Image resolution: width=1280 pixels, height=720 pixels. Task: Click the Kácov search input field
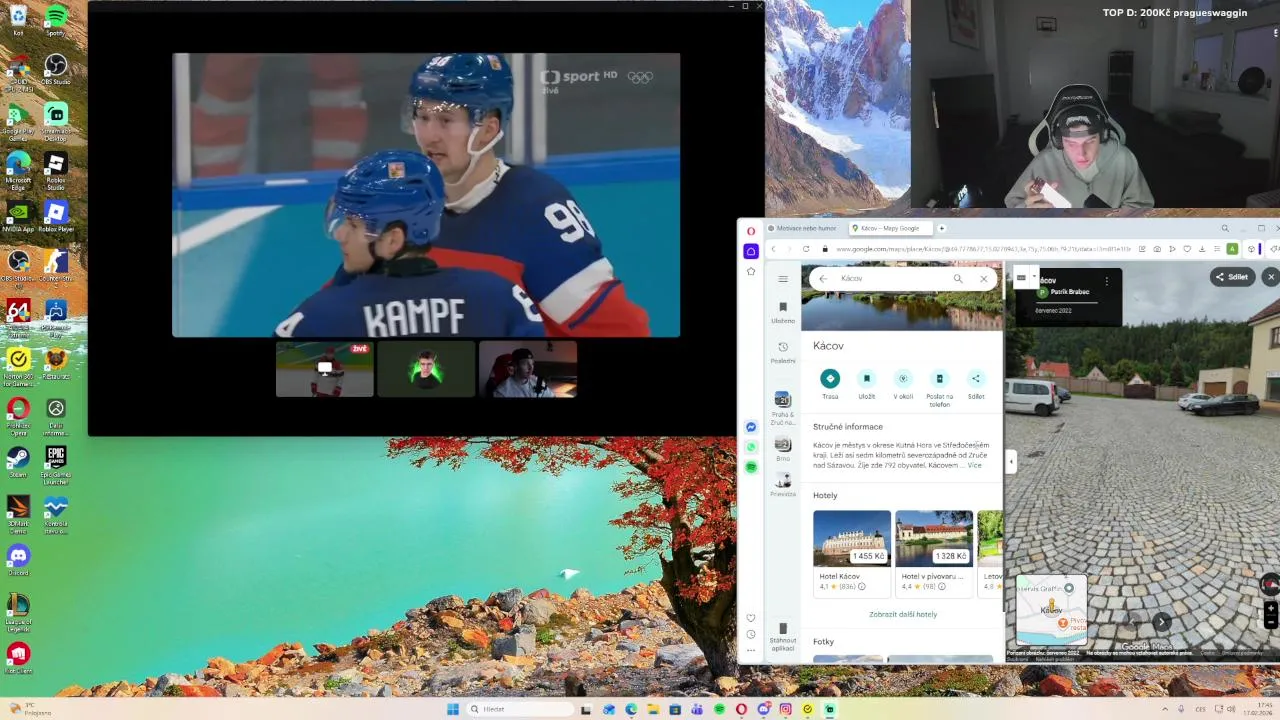890,279
